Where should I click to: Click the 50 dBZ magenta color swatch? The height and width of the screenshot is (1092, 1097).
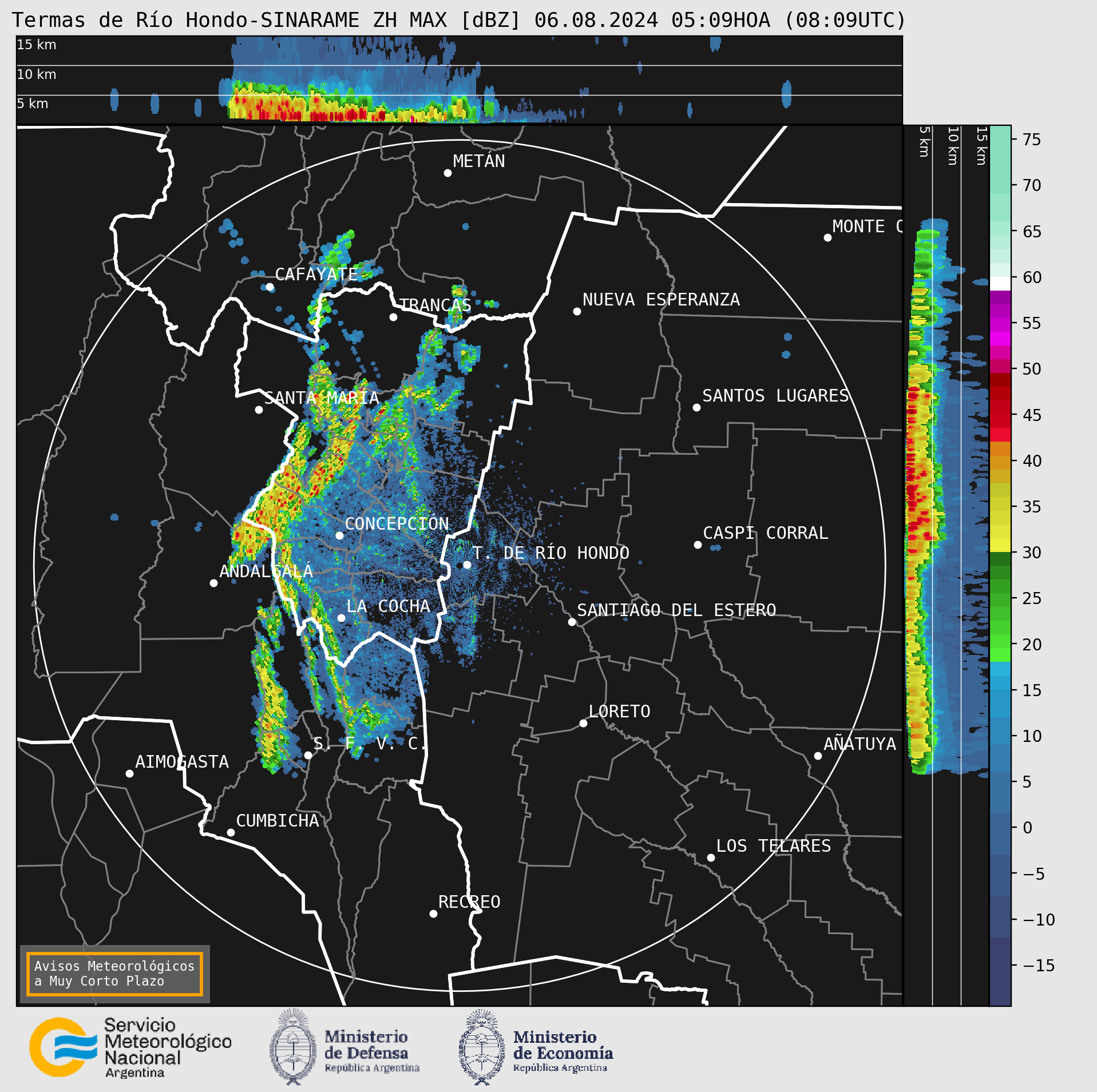point(1000,366)
